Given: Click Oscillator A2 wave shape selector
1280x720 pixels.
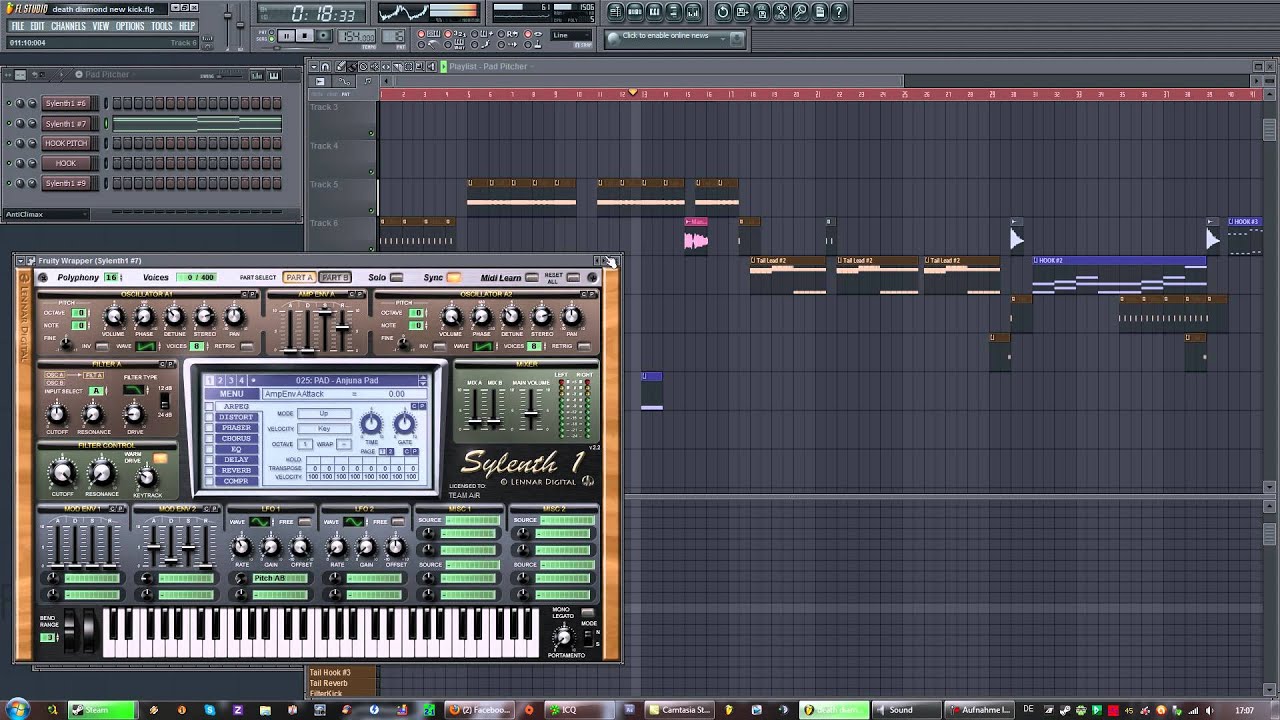Looking at the screenshot, I should (x=483, y=346).
